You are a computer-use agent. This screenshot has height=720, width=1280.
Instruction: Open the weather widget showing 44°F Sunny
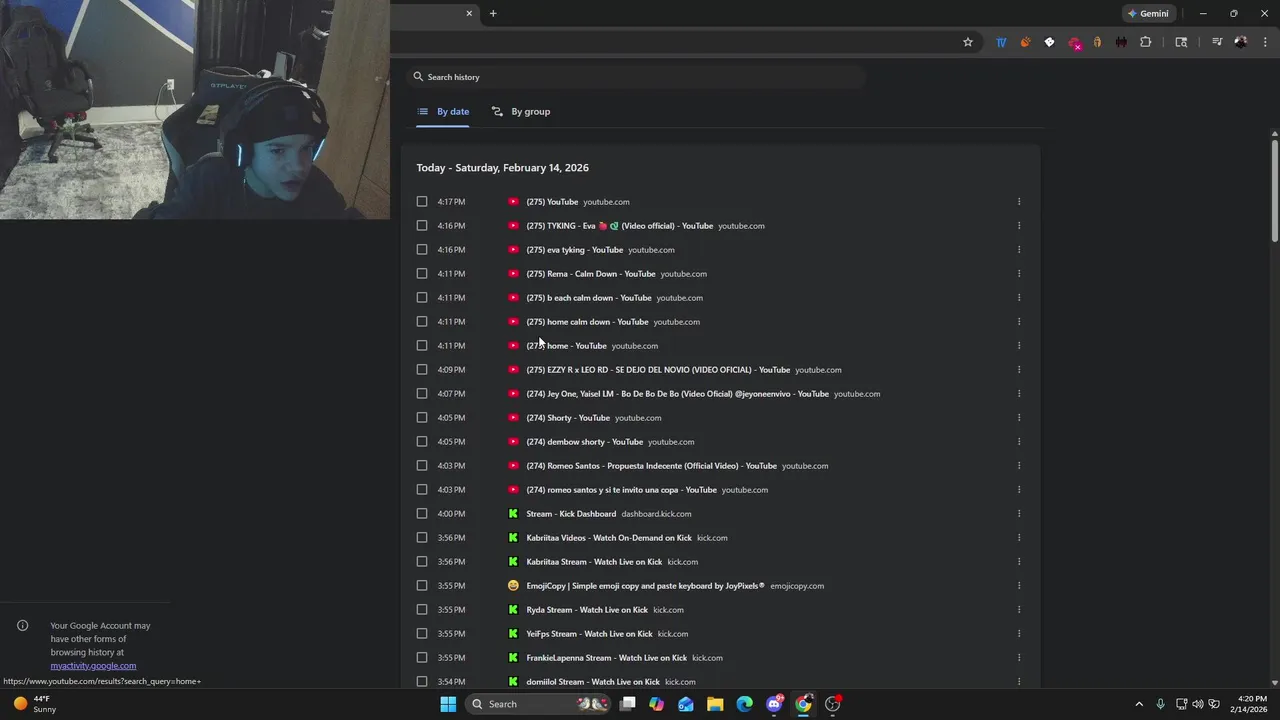tap(34, 704)
